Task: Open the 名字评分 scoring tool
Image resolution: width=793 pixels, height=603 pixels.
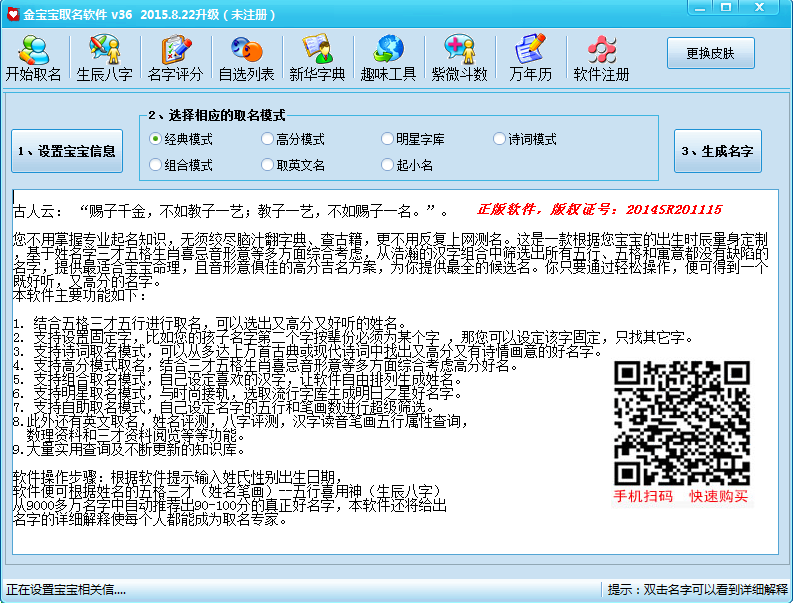Action: [175, 58]
